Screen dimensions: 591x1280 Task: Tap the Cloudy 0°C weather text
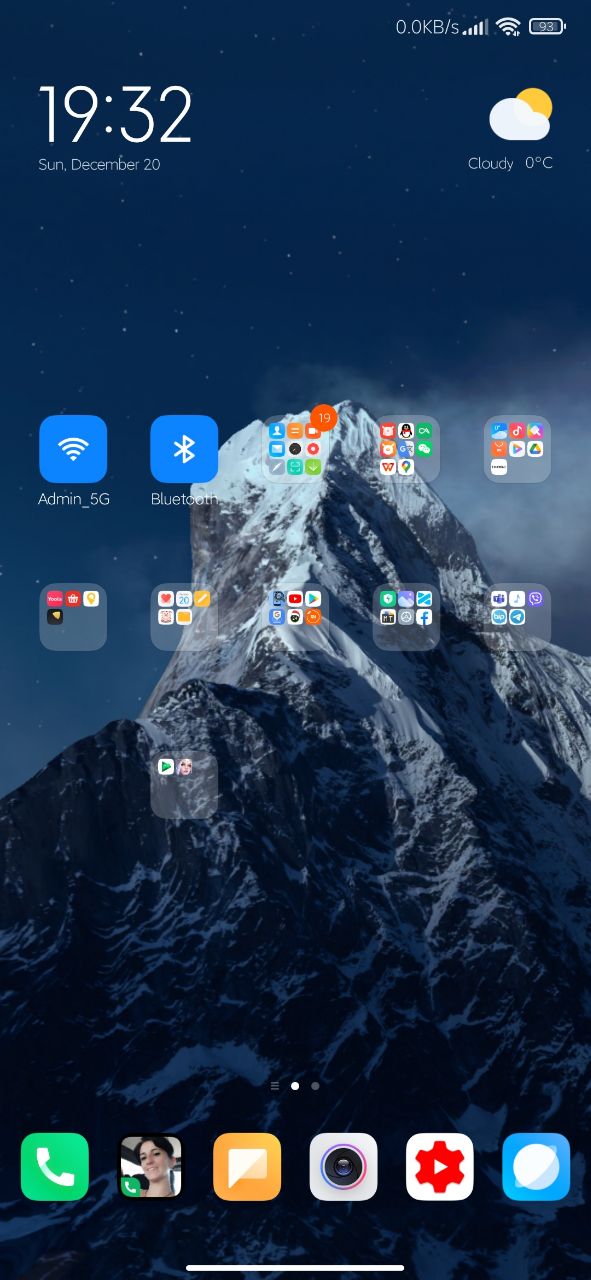[510, 163]
